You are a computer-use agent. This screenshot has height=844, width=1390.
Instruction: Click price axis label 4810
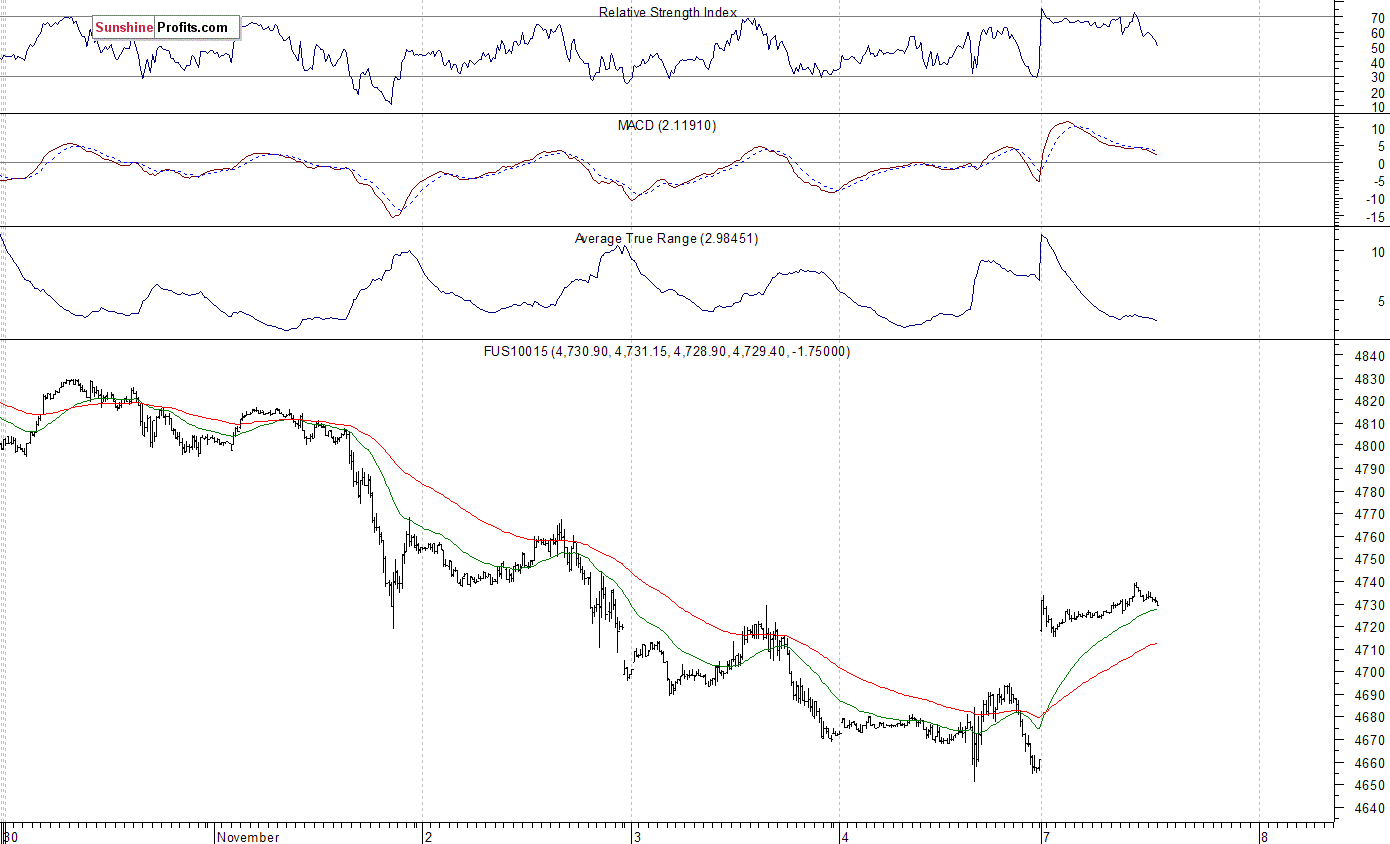[1371, 424]
